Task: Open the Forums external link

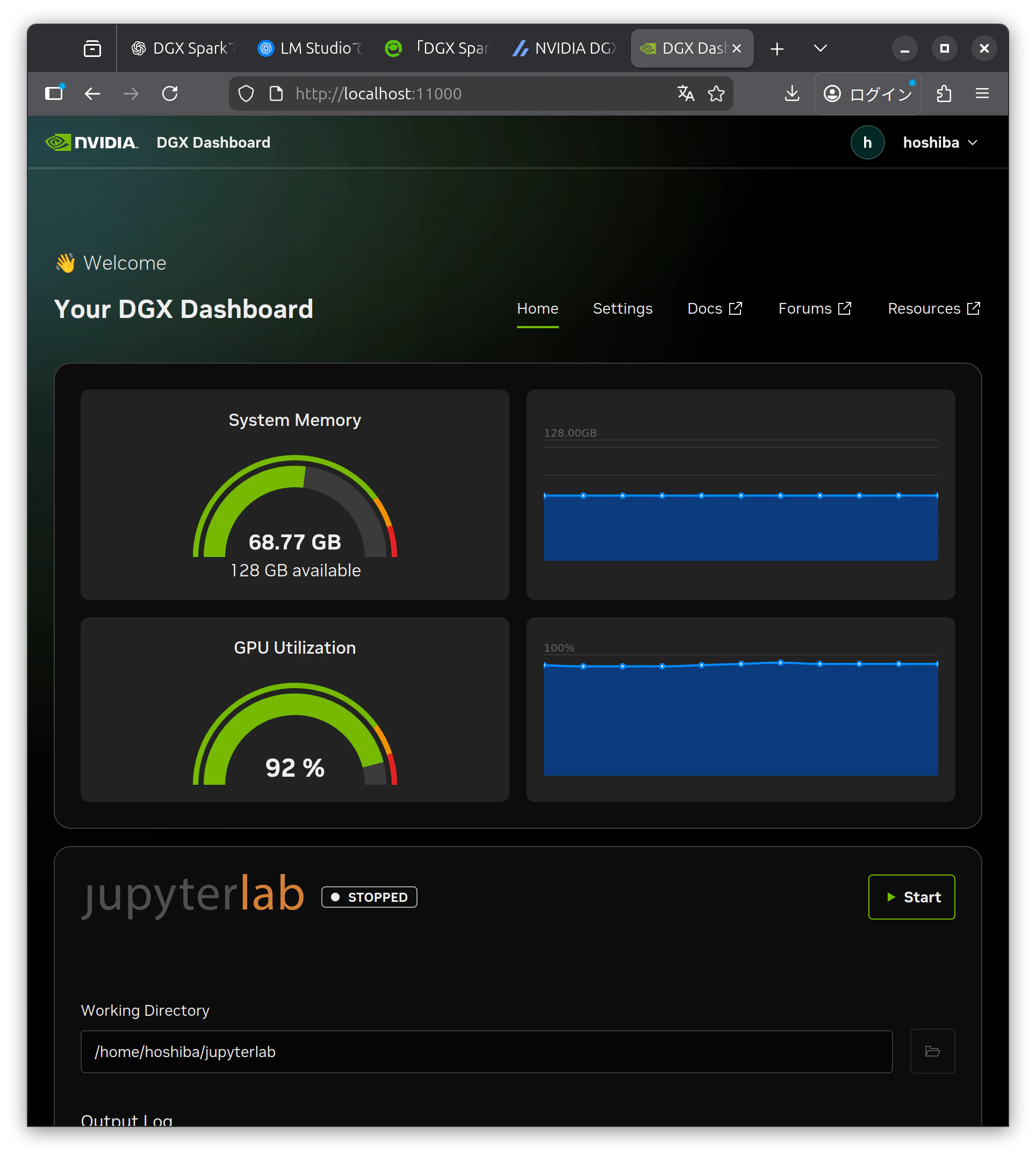Action: [x=815, y=308]
